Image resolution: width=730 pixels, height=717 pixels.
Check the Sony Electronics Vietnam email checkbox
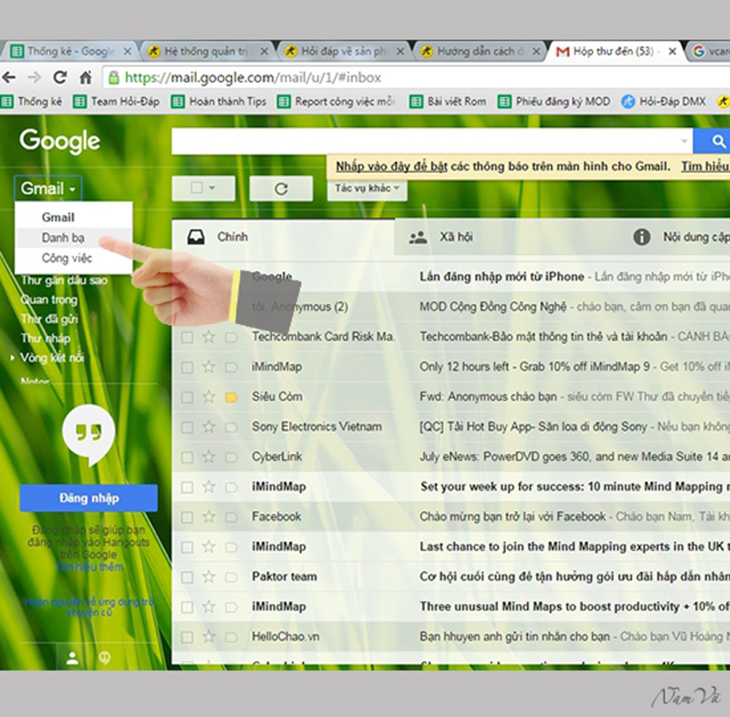(x=187, y=427)
